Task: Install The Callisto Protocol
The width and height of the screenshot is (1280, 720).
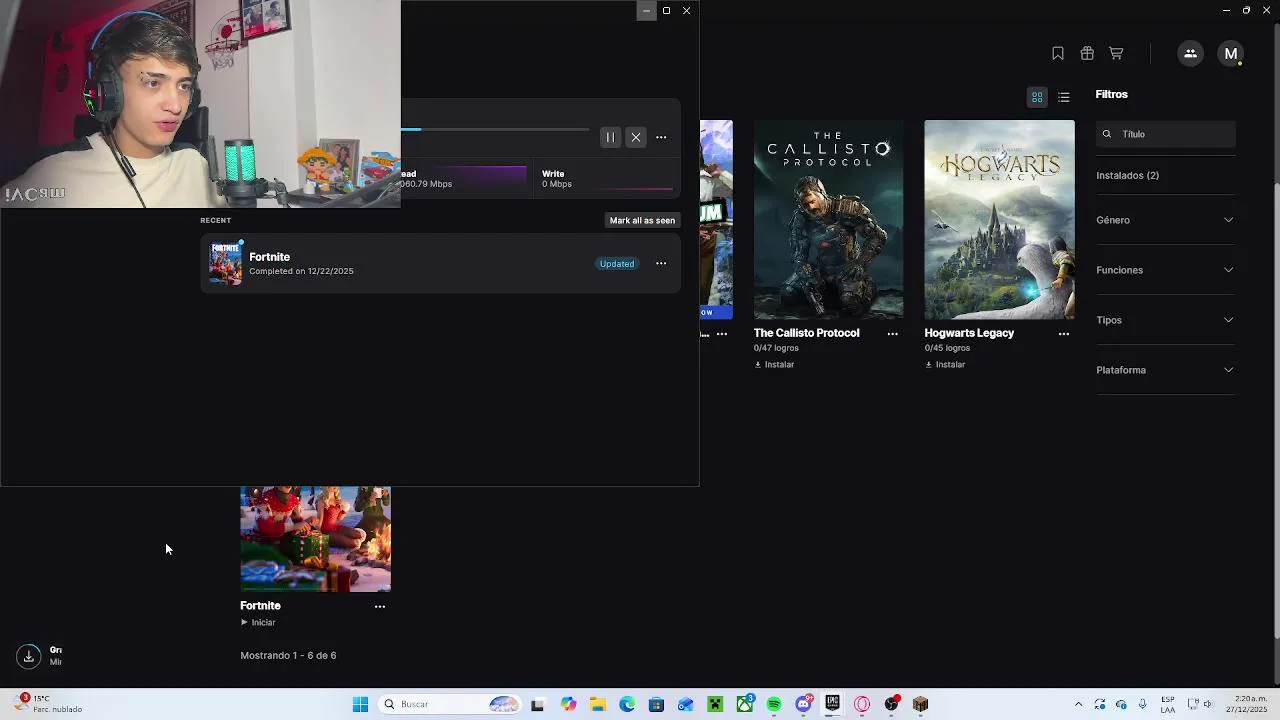Action: pos(774,365)
